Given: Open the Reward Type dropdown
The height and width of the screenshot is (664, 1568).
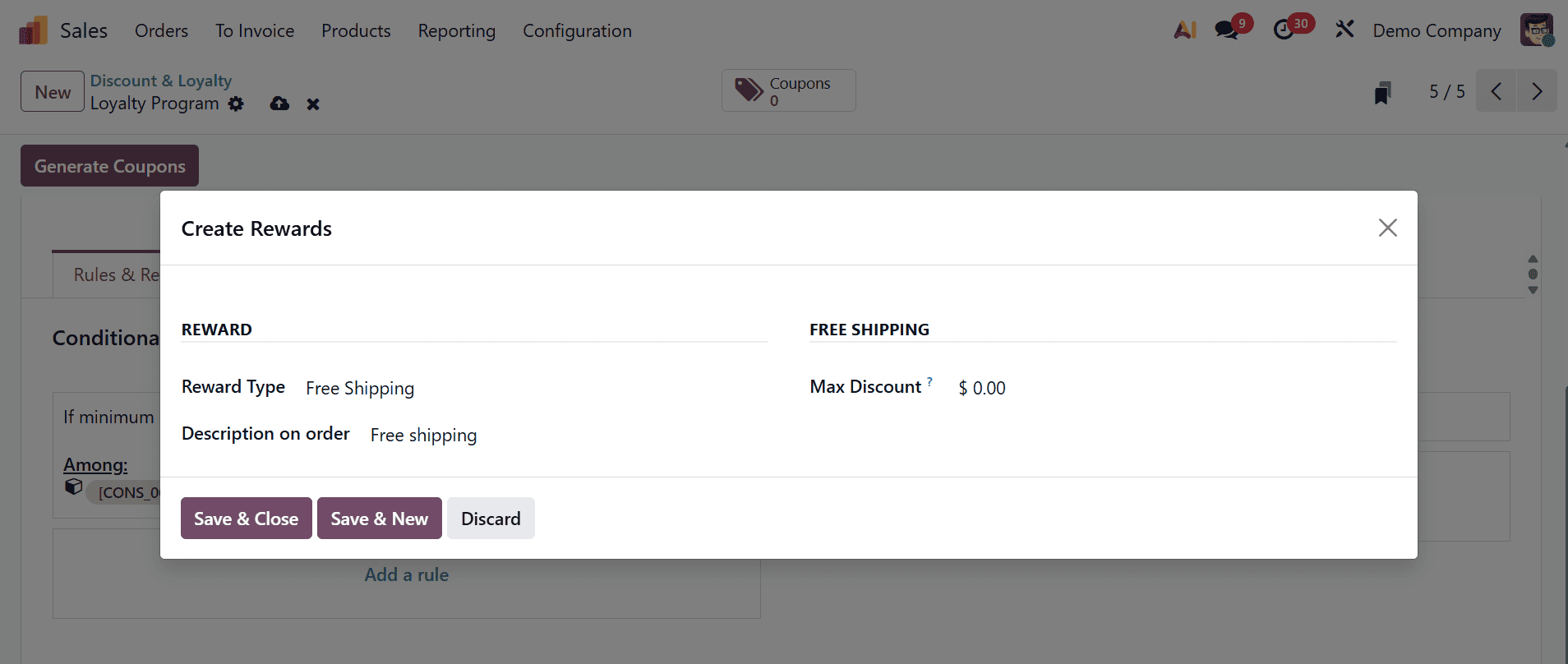Looking at the screenshot, I should point(360,388).
